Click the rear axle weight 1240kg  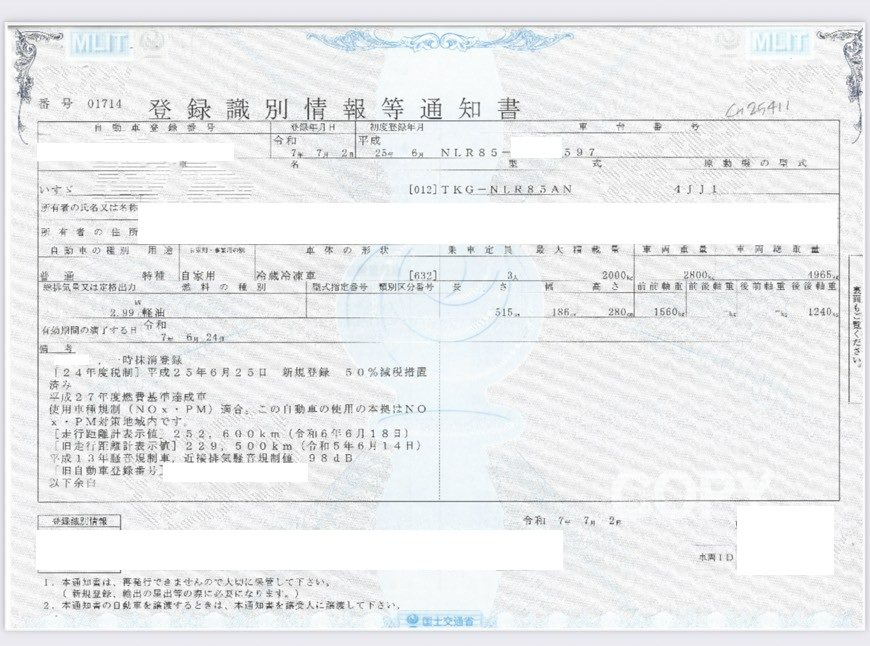(822, 312)
